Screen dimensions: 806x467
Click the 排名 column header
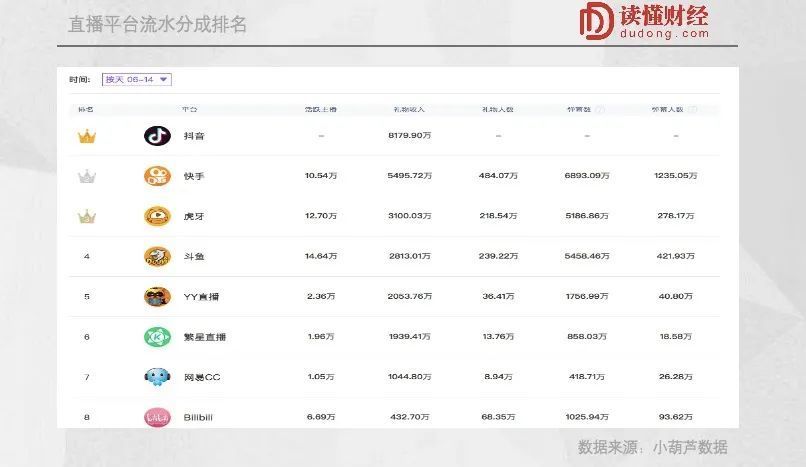[86, 109]
